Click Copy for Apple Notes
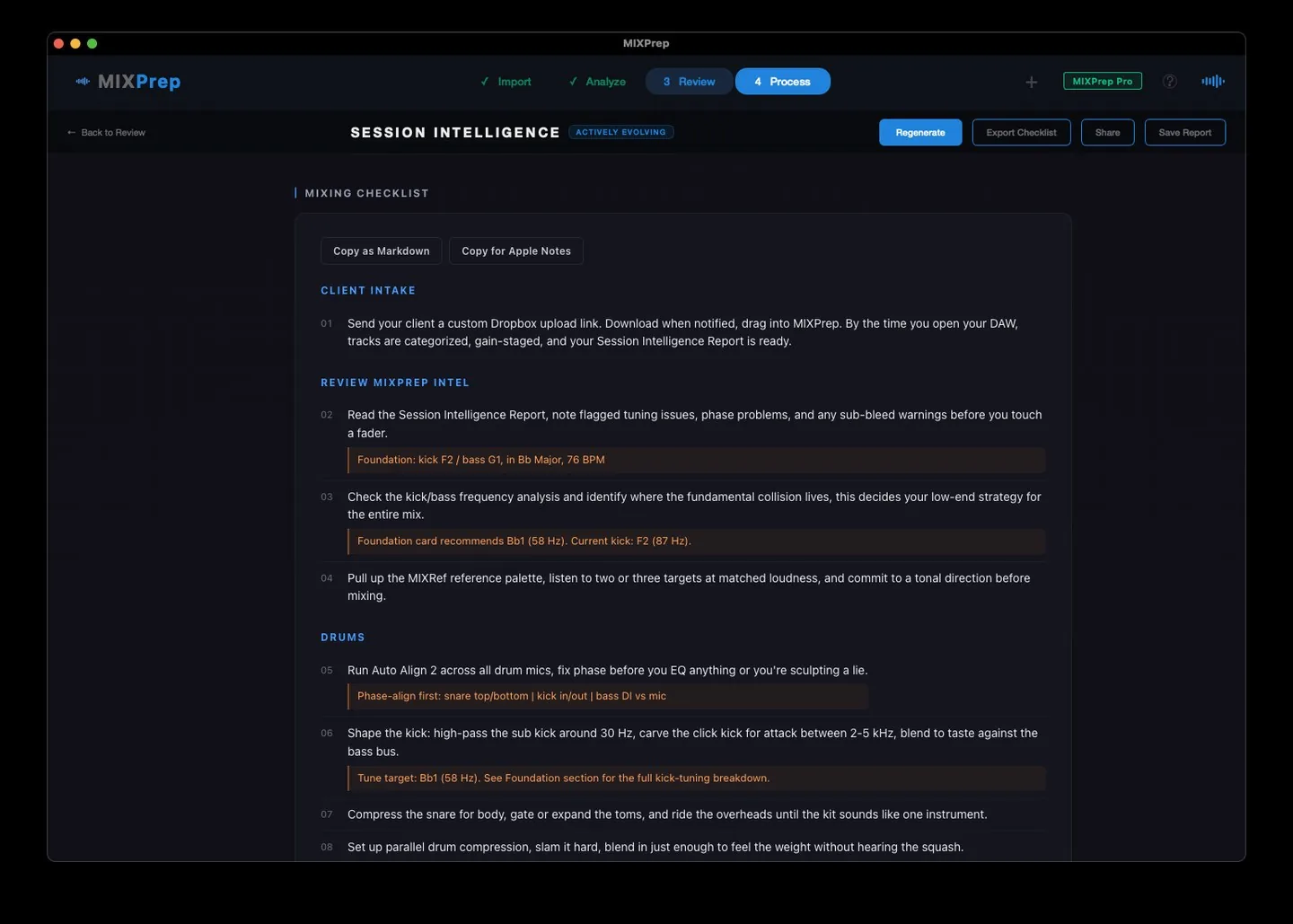This screenshot has width=1293, height=924. 516,251
